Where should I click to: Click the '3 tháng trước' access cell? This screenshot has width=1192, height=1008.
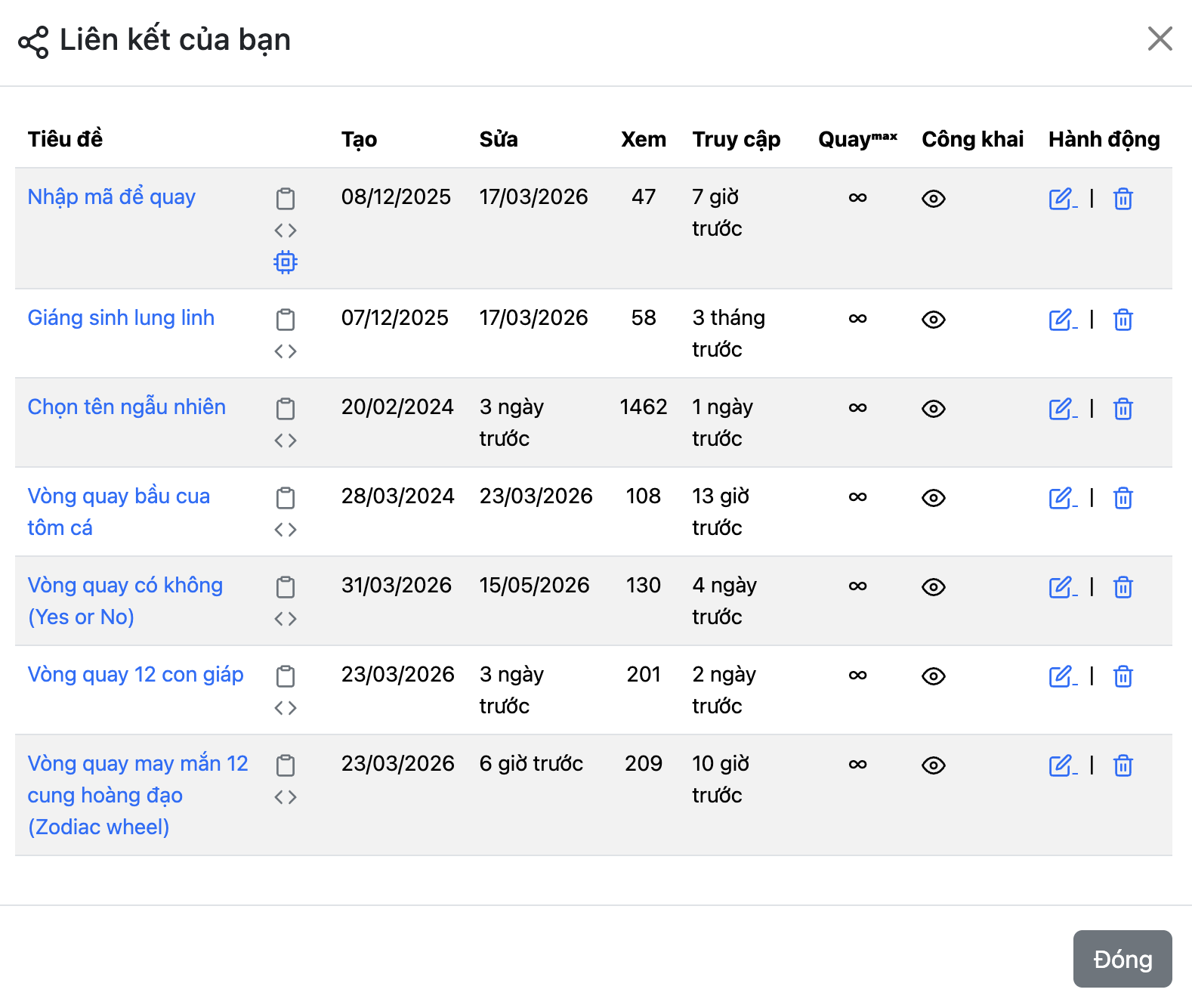click(729, 333)
